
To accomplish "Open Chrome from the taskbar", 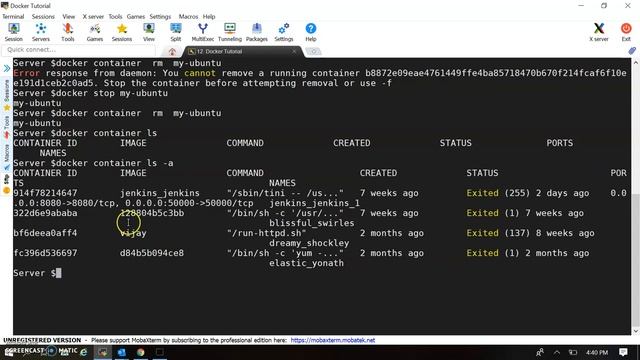I will (x=140, y=352).
